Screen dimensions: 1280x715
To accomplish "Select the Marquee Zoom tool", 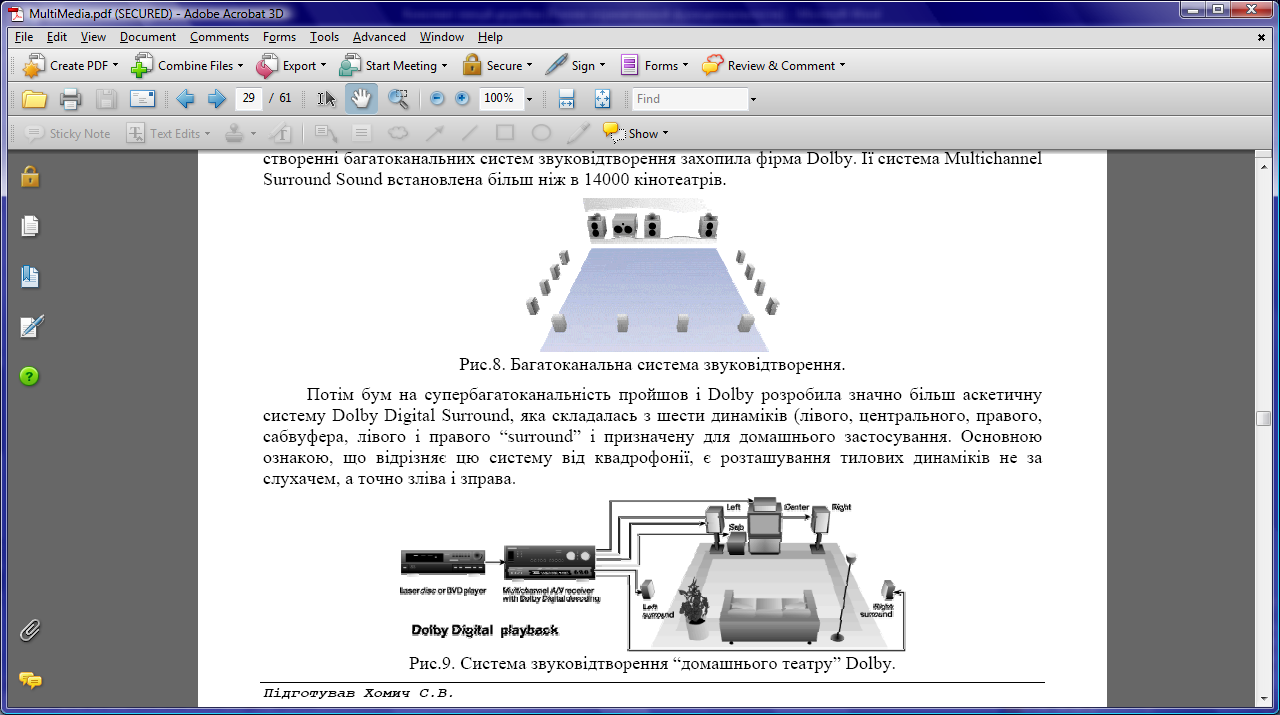I will (398, 98).
